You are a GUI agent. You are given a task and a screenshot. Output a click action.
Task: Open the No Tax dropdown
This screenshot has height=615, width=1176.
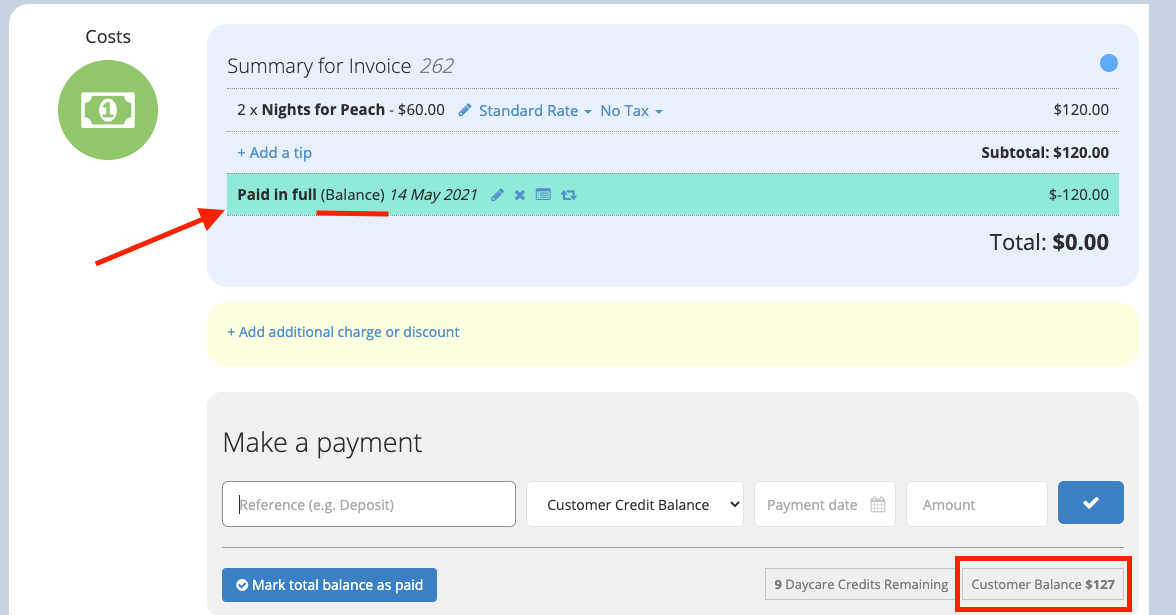coord(632,111)
